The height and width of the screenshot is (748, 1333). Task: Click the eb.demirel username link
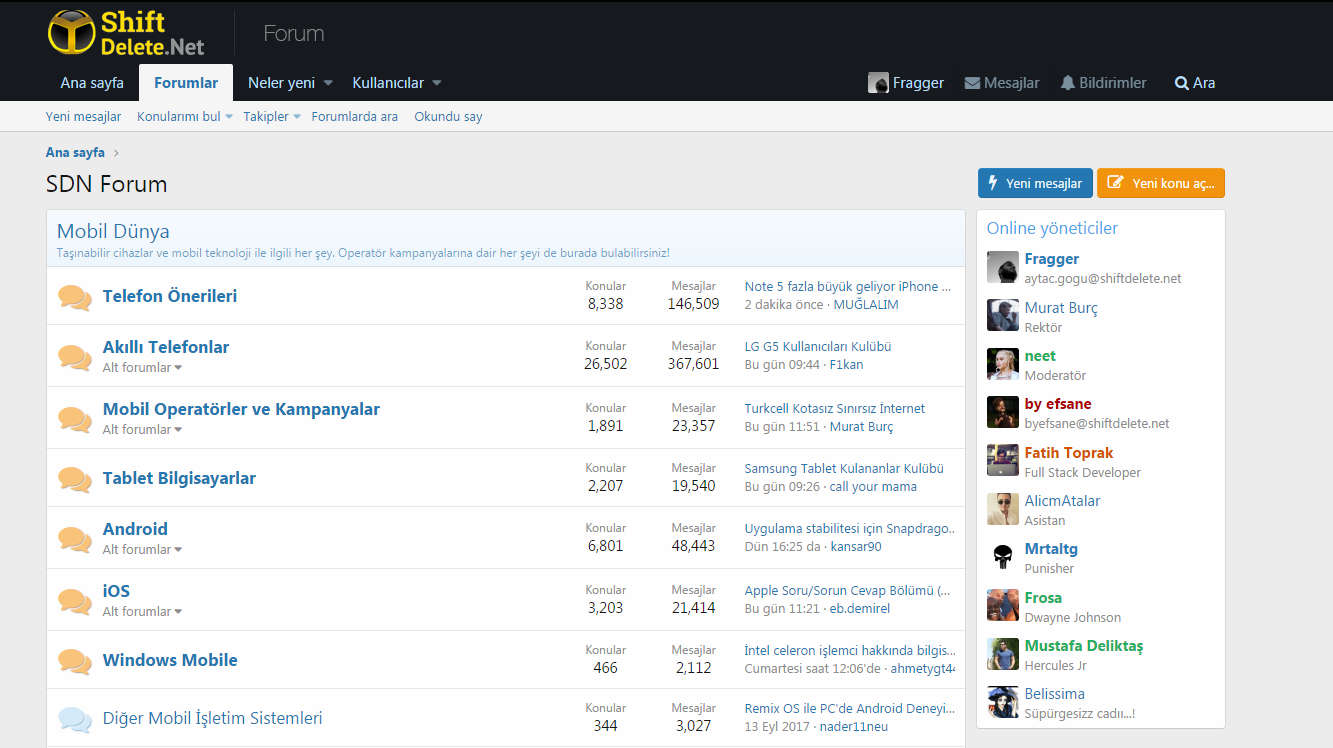tap(860, 609)
